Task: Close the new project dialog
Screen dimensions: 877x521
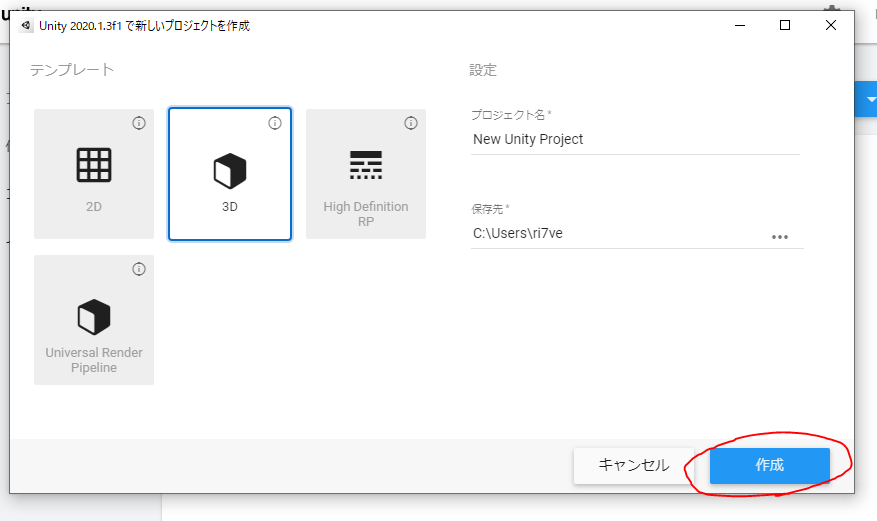Action: coord(831,25)
